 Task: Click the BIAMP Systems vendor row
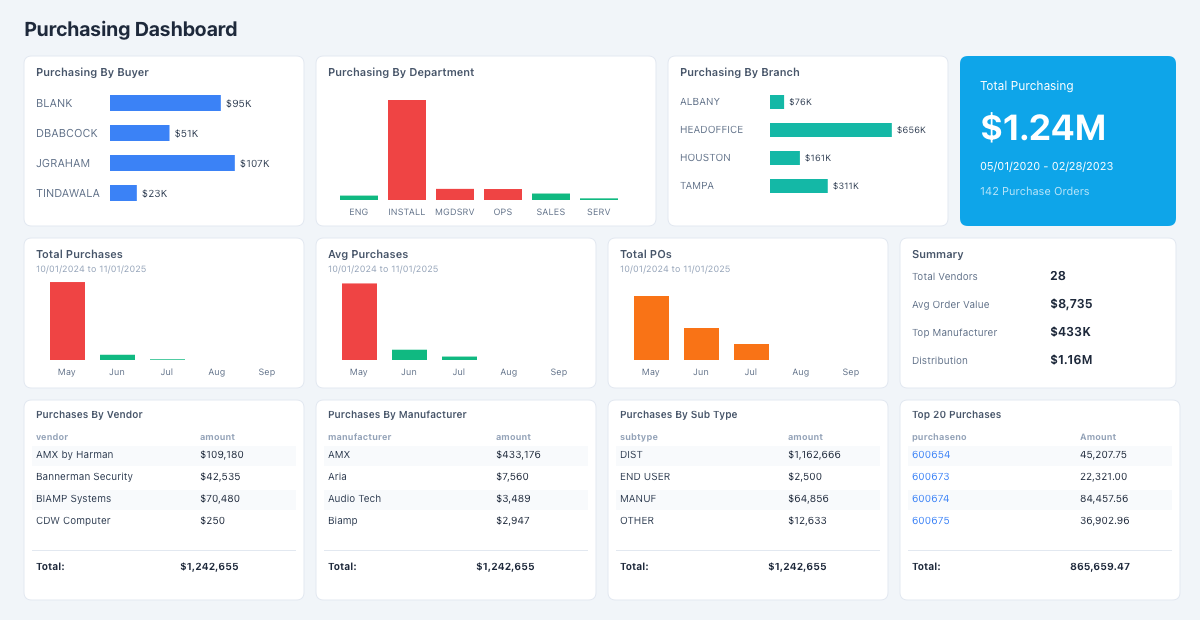pyautogui.click(x=165, y=499)
